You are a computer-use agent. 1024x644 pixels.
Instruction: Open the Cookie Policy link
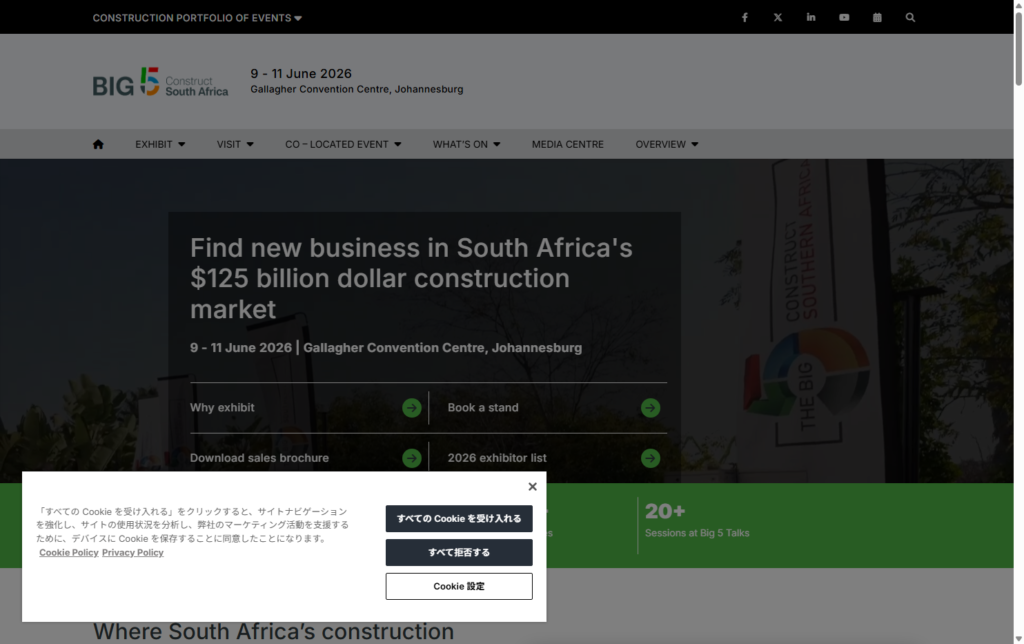(x=68, y=552)
